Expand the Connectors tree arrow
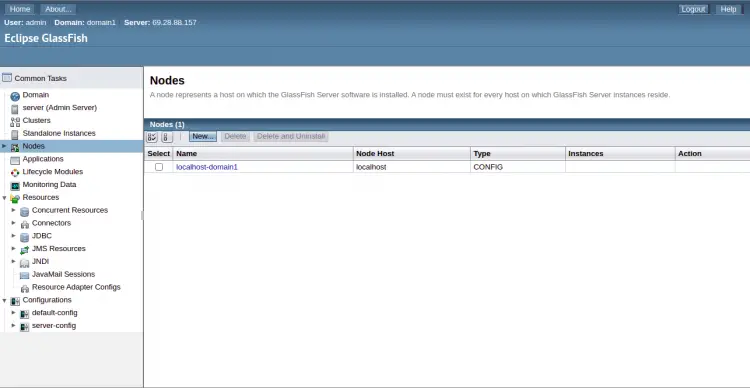The width and height of the screenshot is (750, 388). [x=13, y=223]
